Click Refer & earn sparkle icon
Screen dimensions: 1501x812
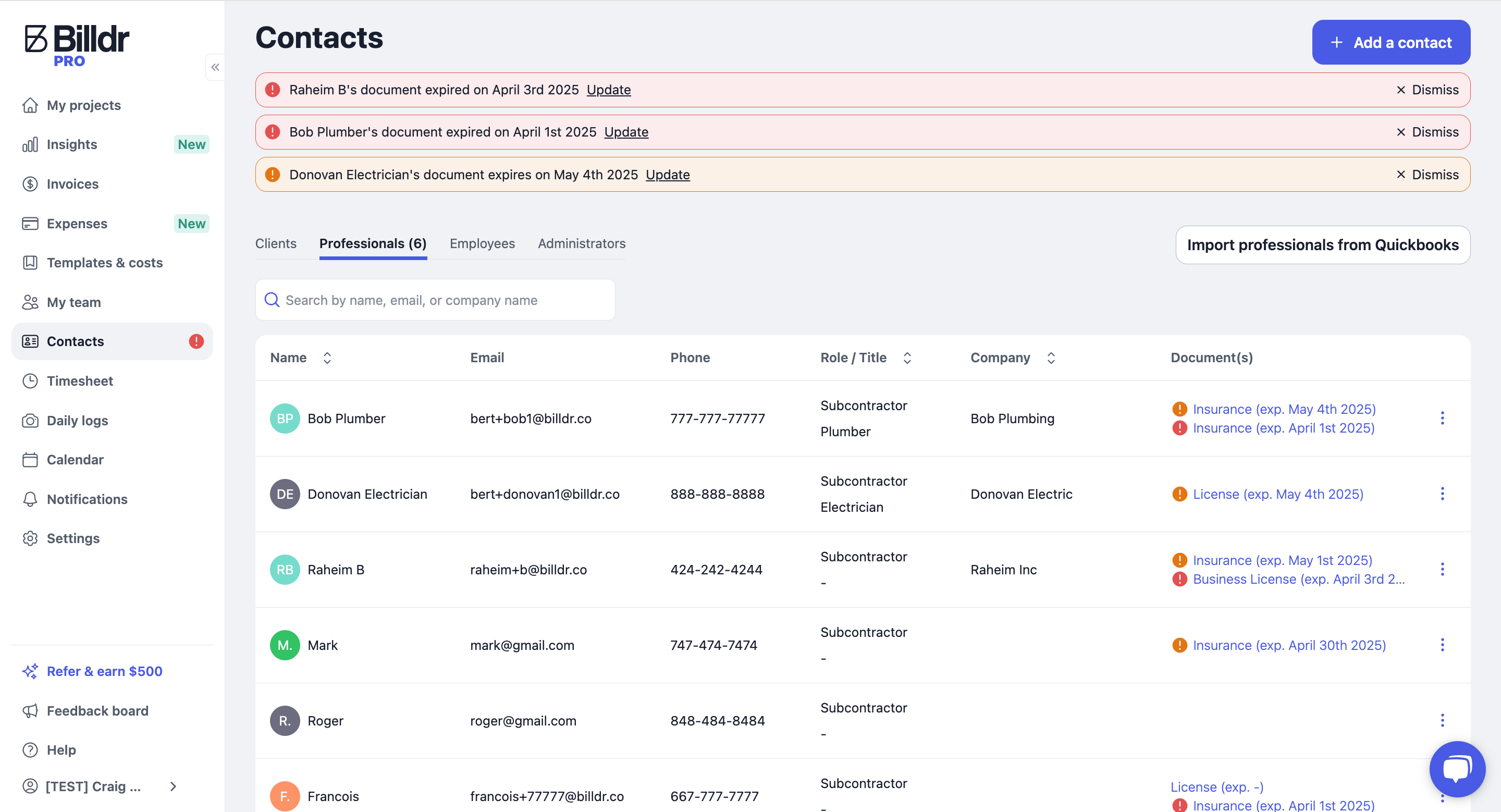30,671
